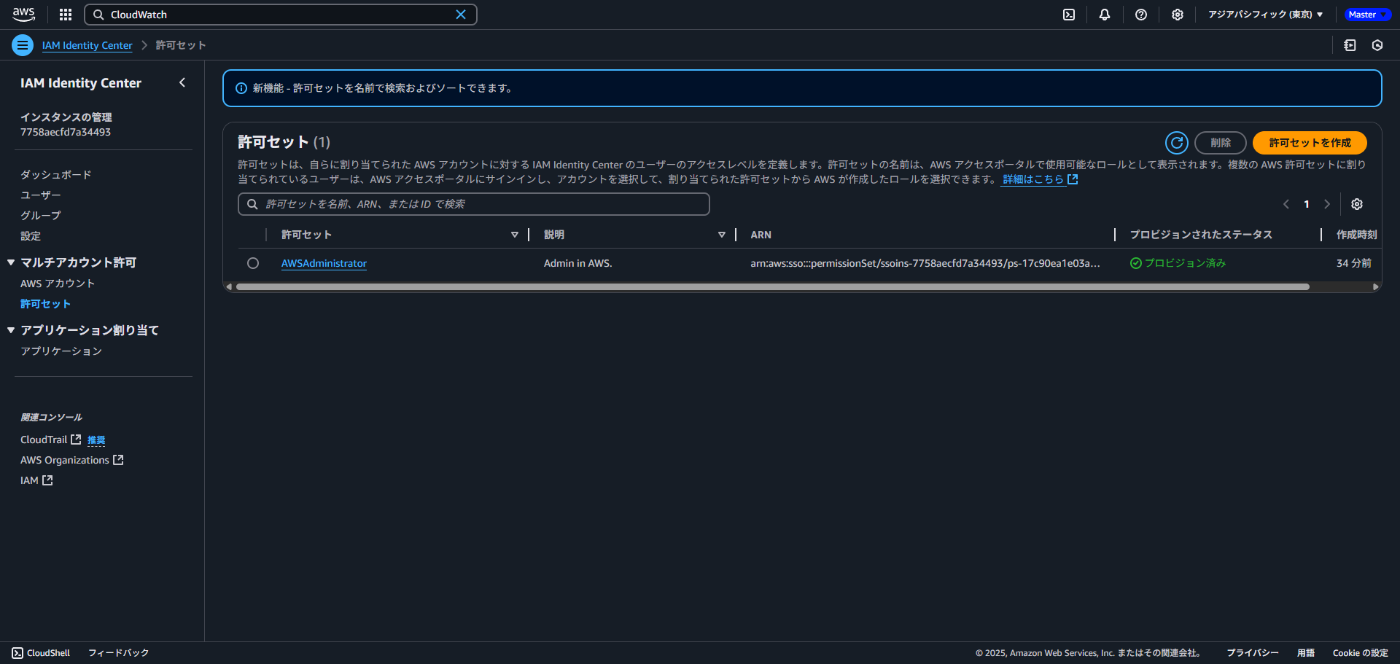Open table preferences gear icon
Image resolution: width=1400 pixels, height=664 pixels.
[x=1357, y=204]
